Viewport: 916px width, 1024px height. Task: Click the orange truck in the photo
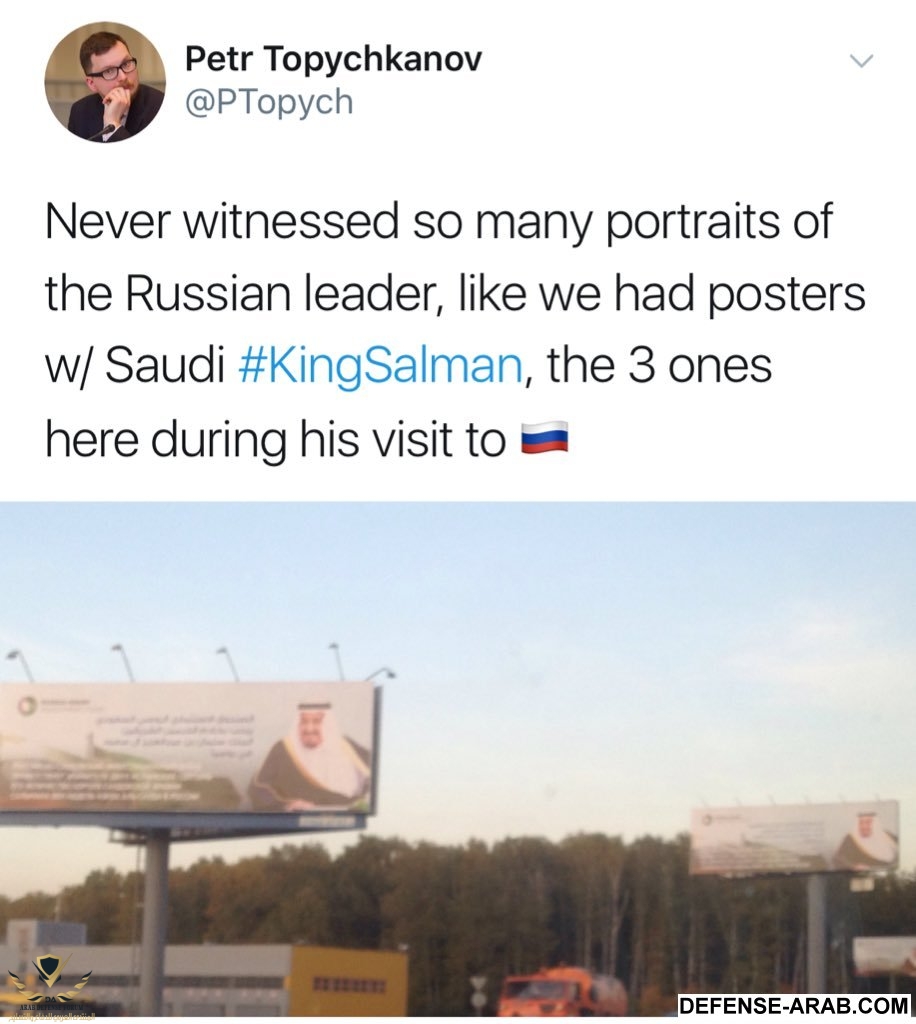point(560,993)
